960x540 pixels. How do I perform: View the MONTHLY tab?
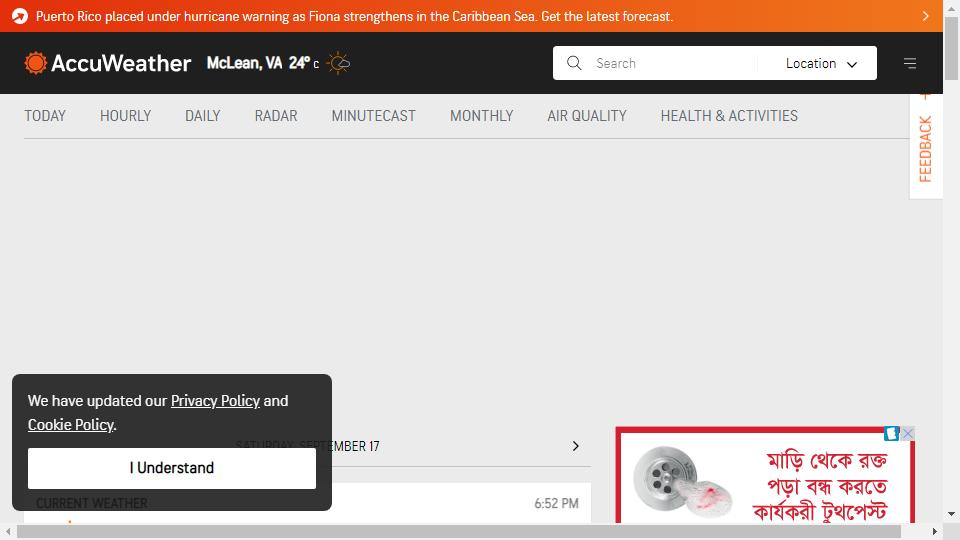(x=482, y=116)
